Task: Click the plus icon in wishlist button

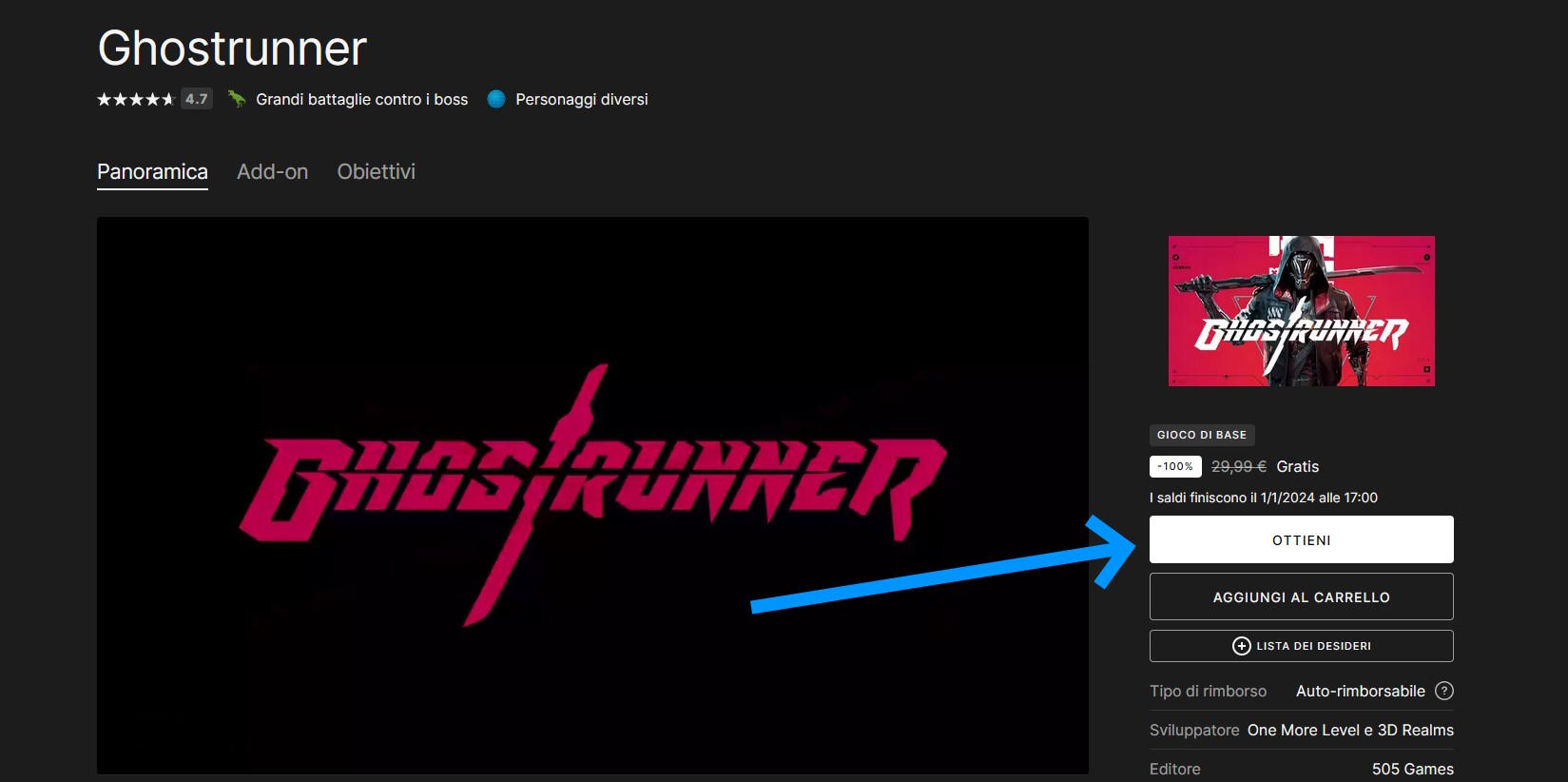Action: [x=1241, y=646]
